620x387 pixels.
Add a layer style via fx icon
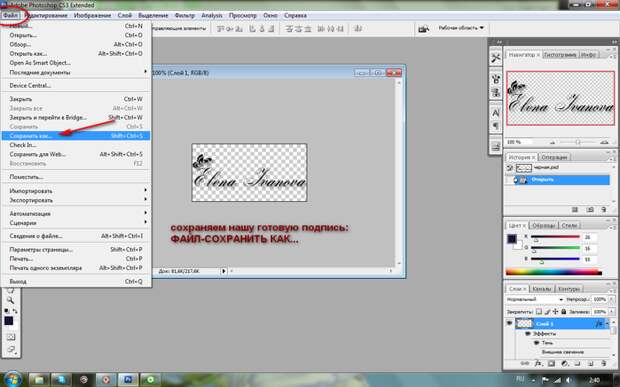tap(538, 363)
